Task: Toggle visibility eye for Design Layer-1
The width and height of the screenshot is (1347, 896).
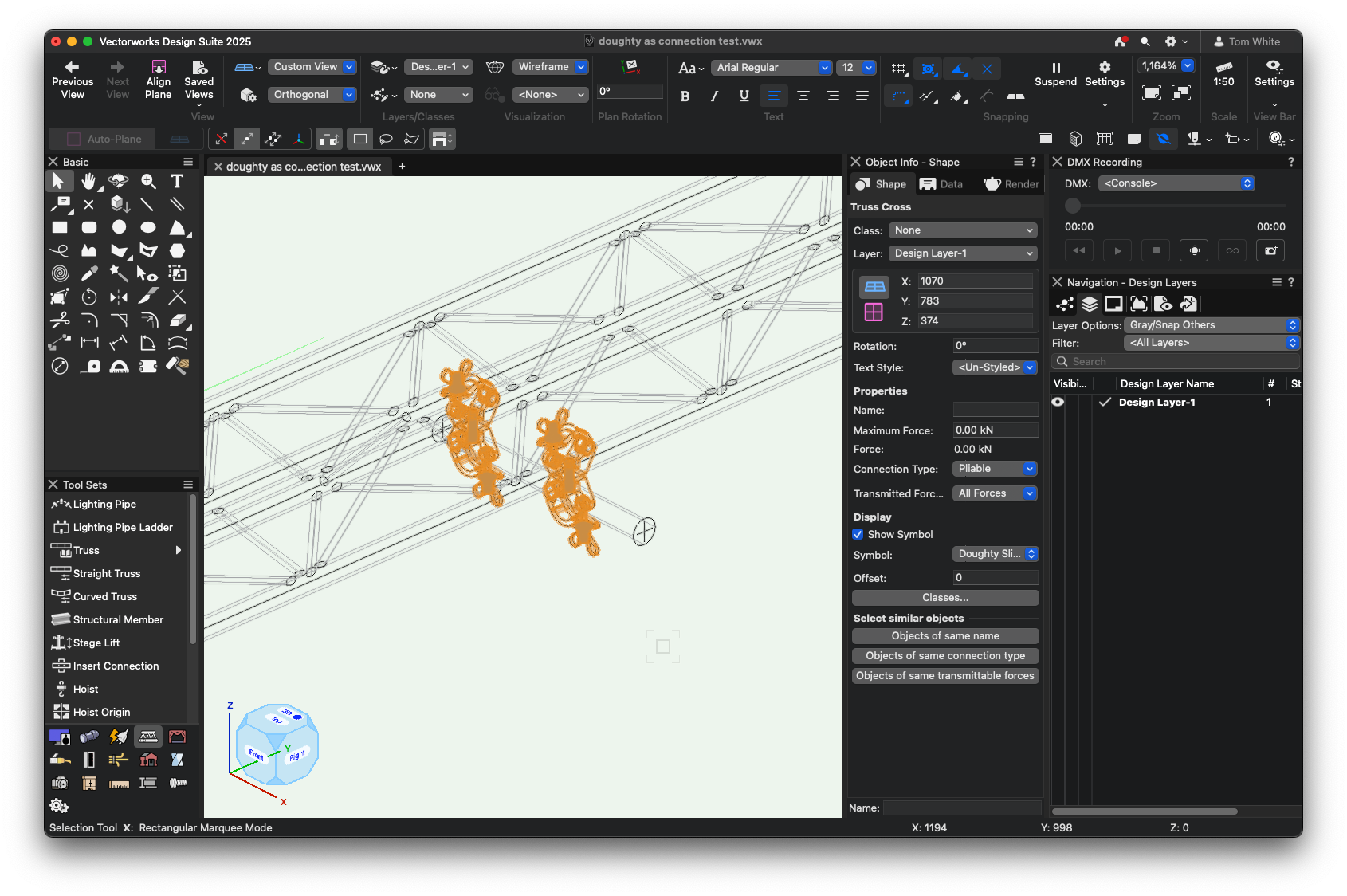Action: click(1058, 402)
